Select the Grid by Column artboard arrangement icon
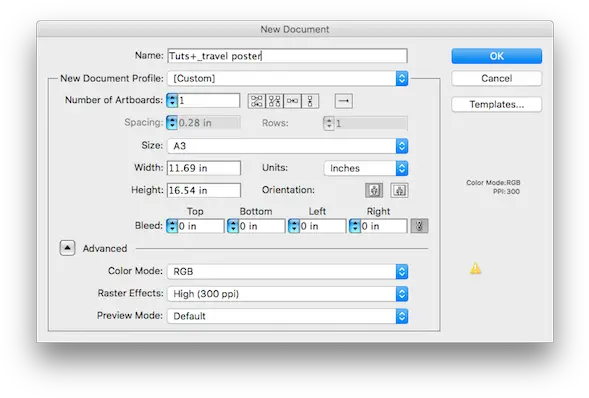Image resolution: width=589 pixels, height=398 pixels. pyautogui.click(x=275, y=101)
